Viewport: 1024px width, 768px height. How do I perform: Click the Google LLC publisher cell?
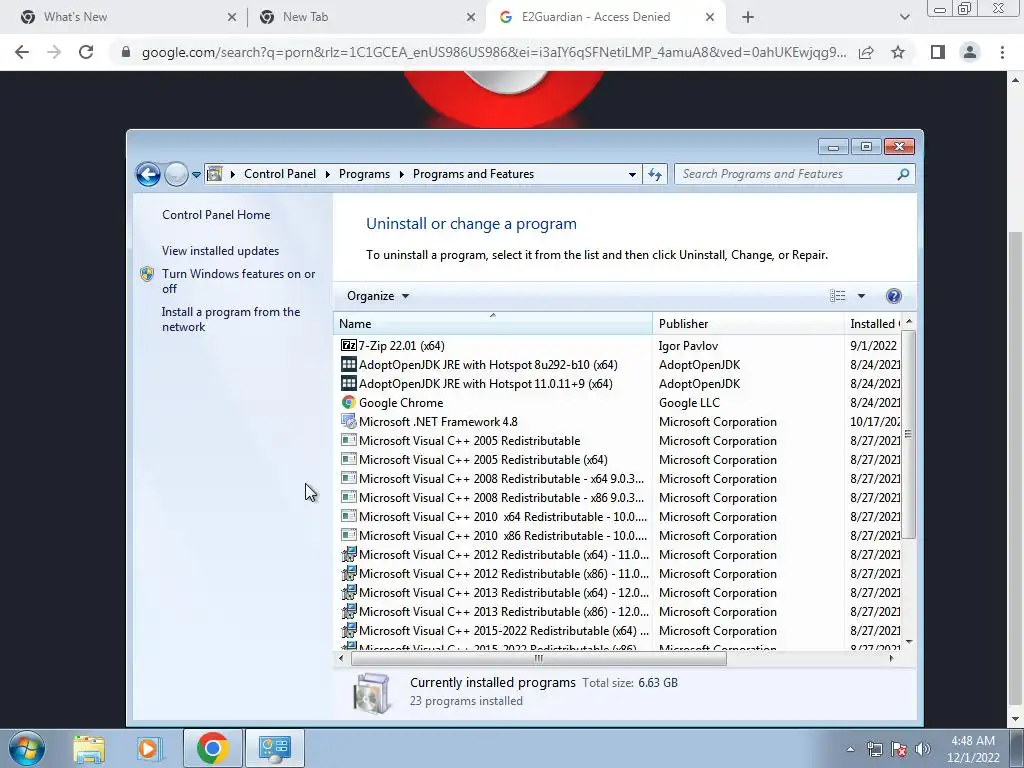tap(689, 402)
